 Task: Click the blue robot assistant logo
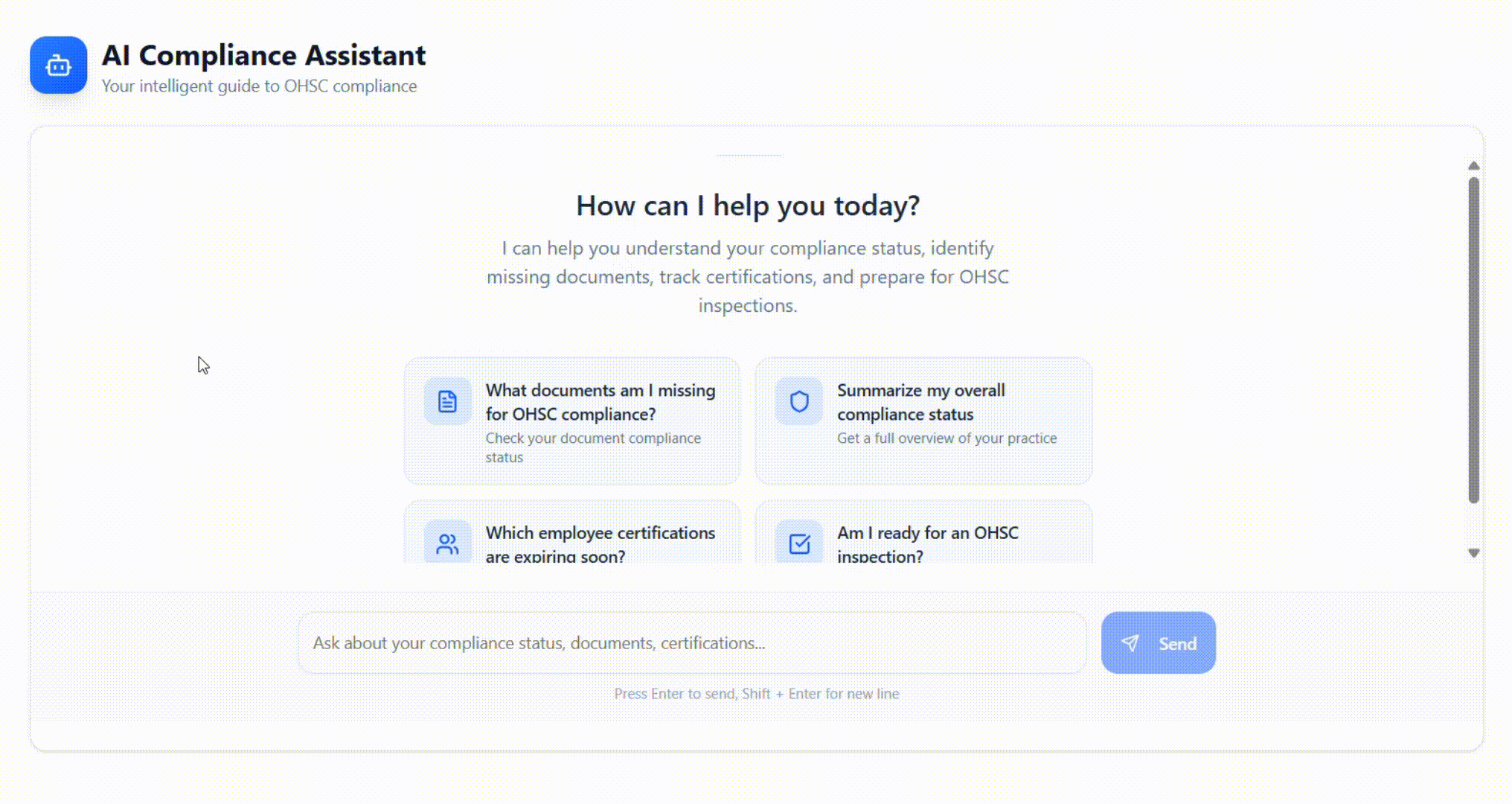[x=60, y=66]
